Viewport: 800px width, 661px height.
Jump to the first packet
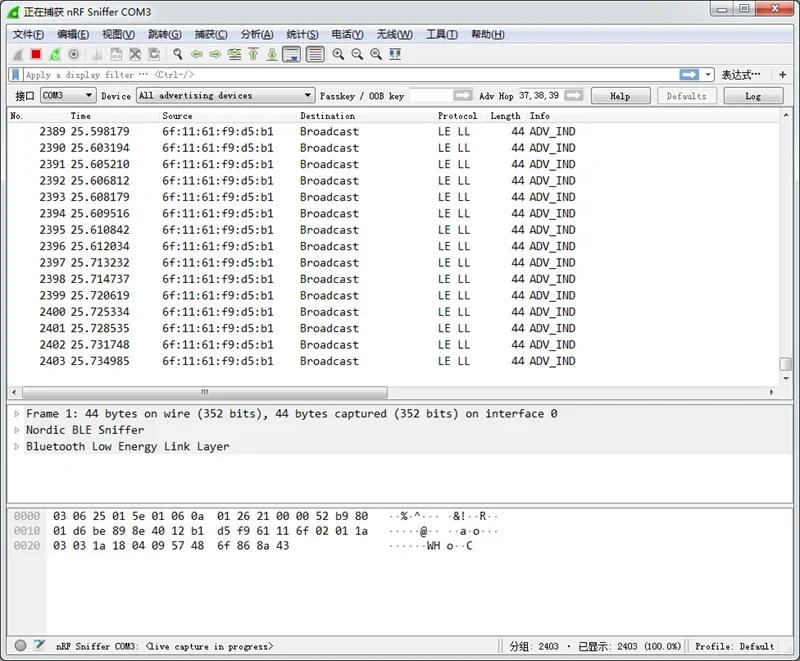253,54
